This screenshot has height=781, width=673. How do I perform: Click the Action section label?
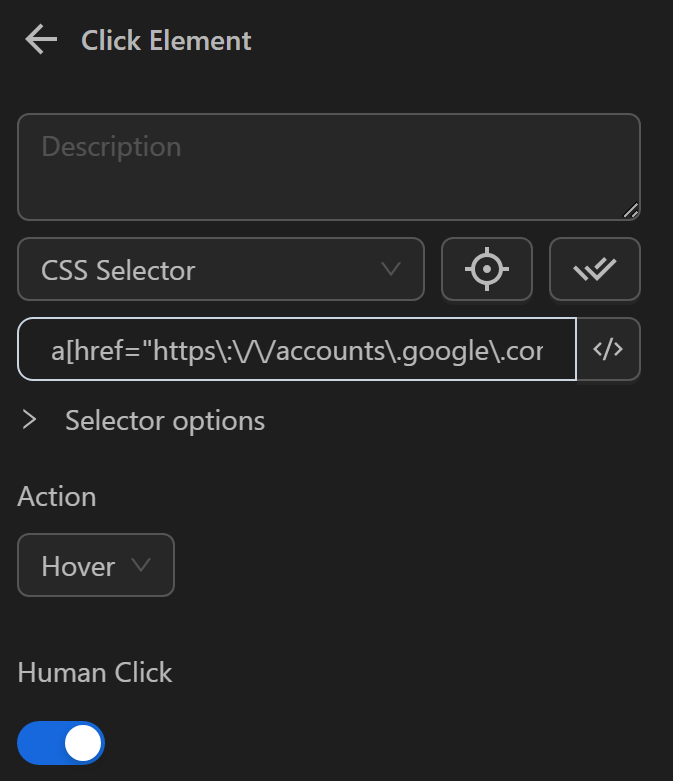[x=57, y=496]
